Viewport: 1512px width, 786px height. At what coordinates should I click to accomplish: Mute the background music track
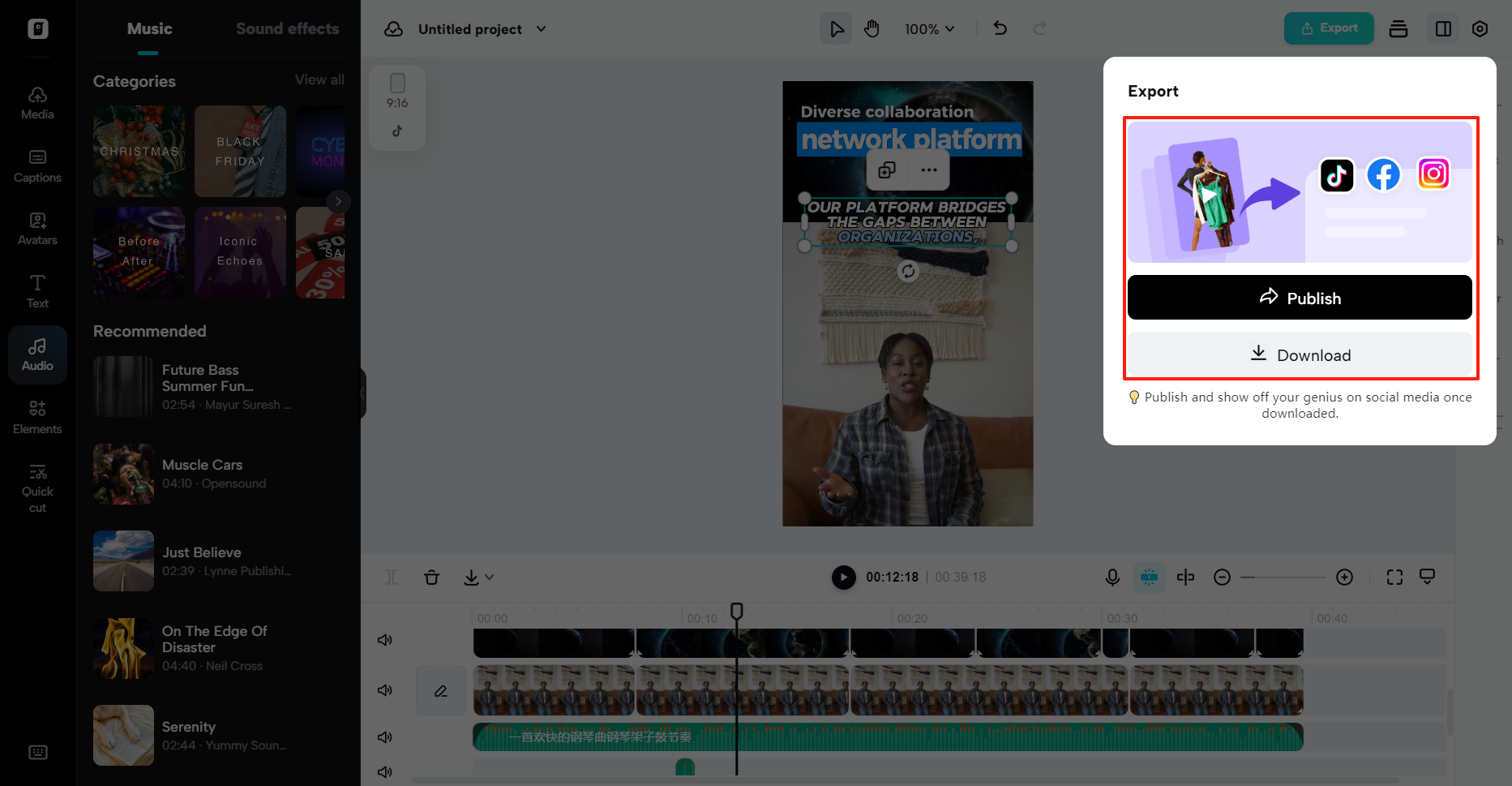(x=384, y=737)
